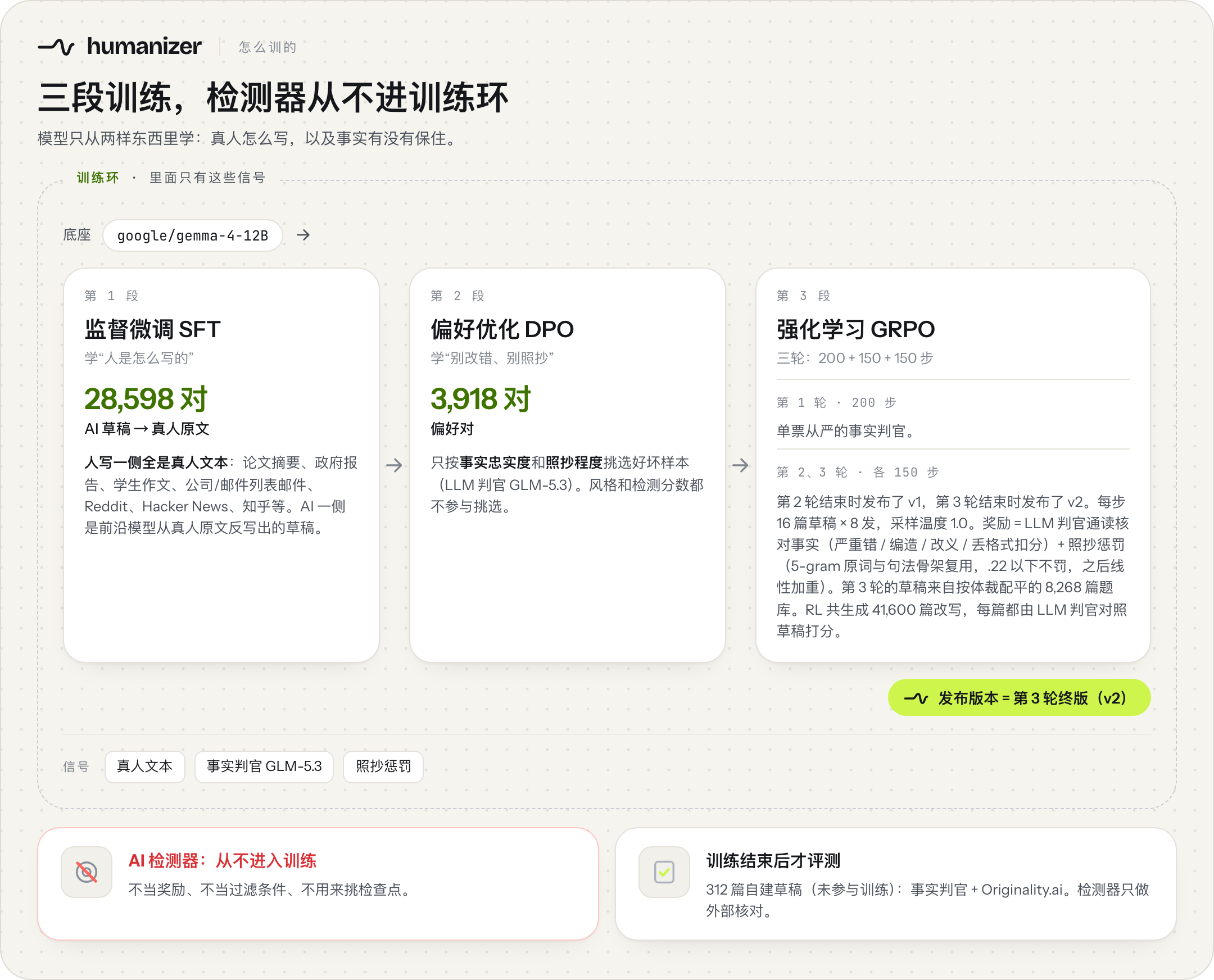Click the 偏好优化 DPO card title

[502, 329]
